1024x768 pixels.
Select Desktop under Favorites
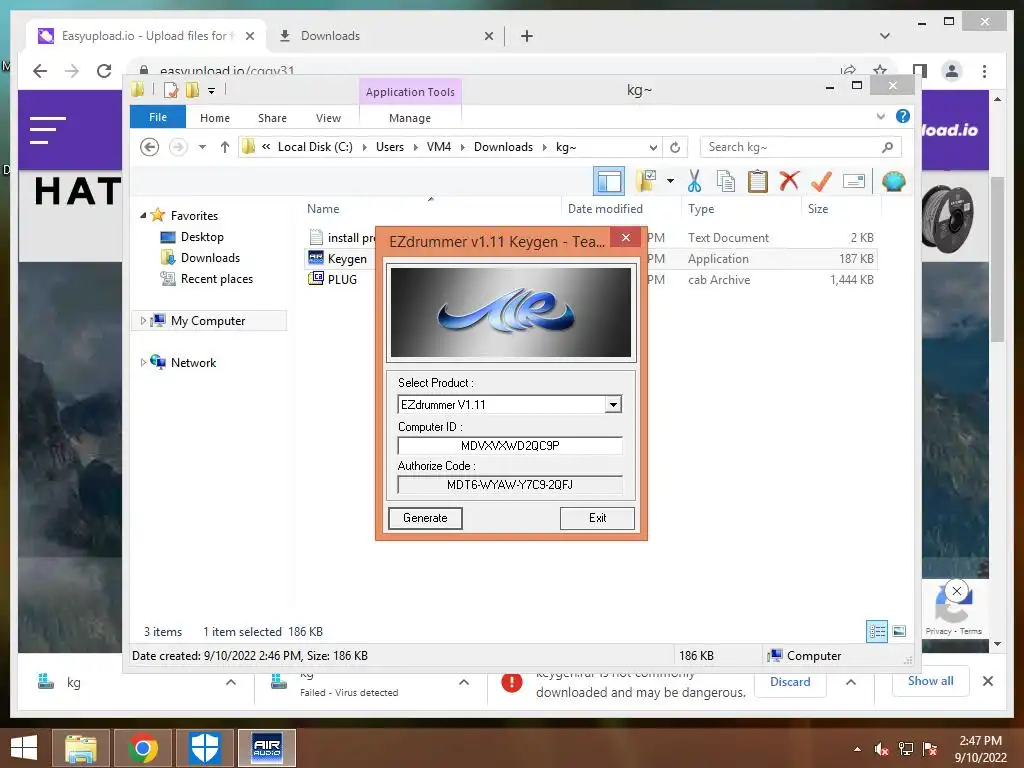point(202,236)
